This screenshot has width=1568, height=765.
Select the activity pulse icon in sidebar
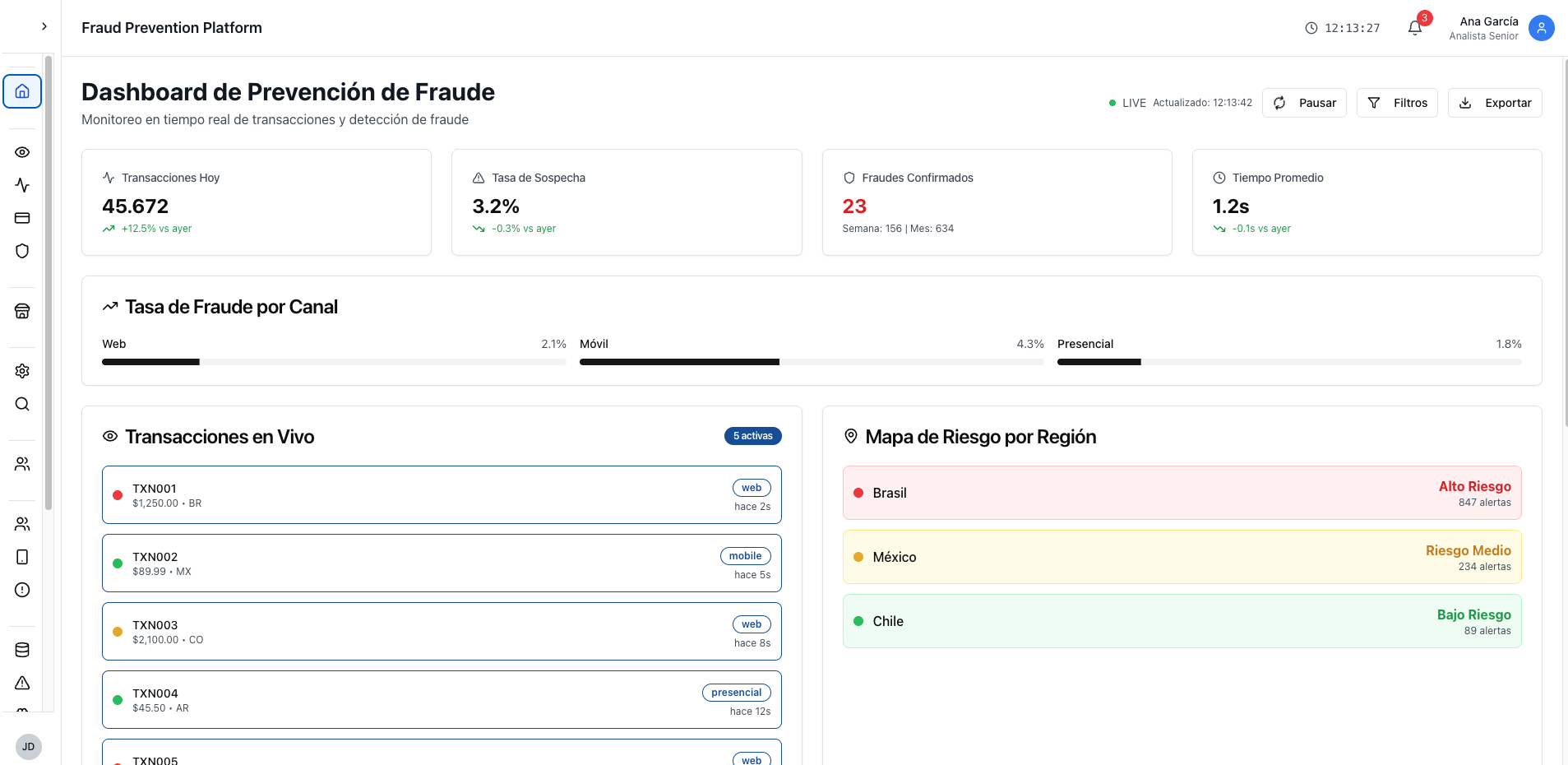click(x=22, y=185)
